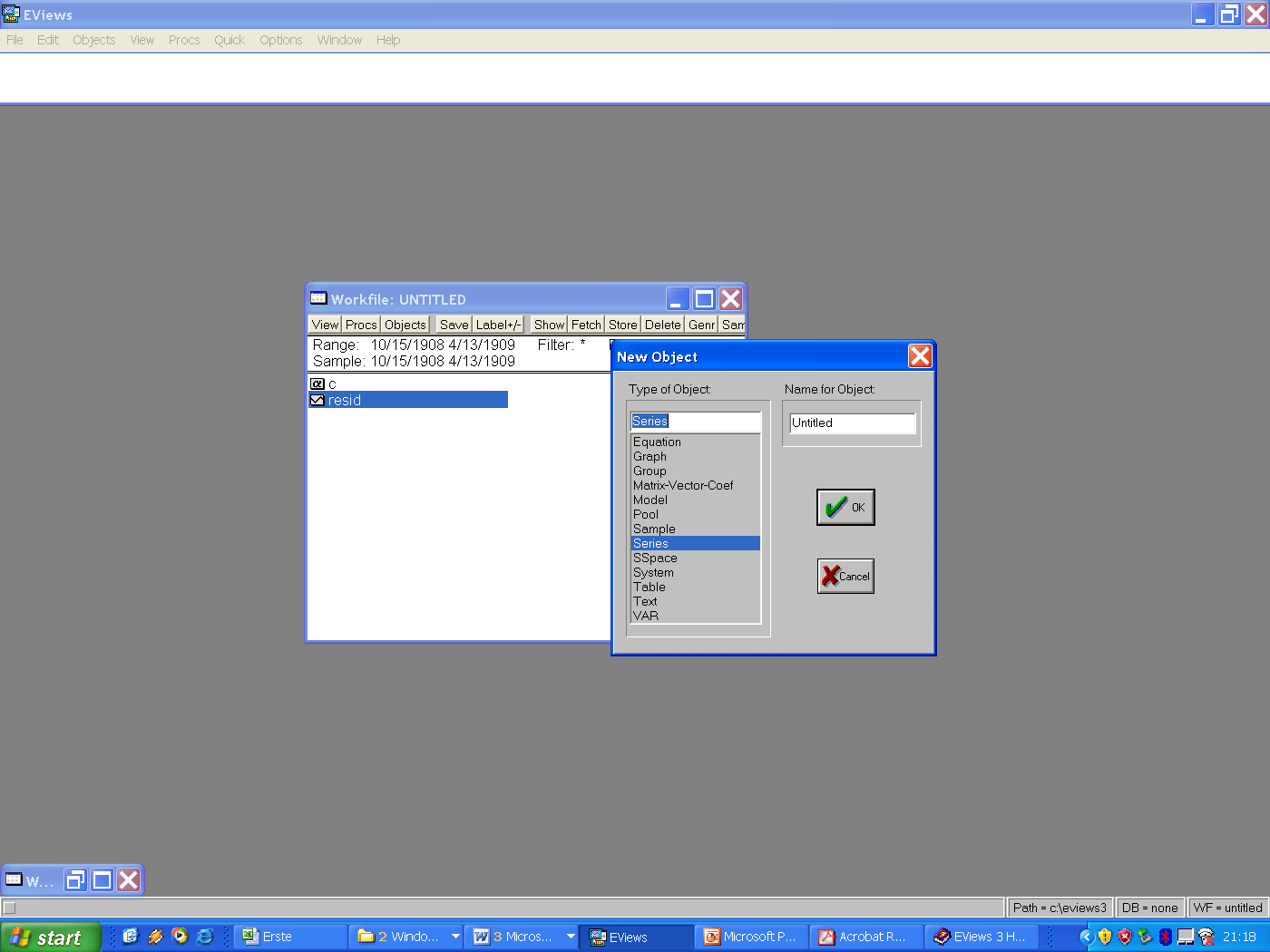Restore down the EViews main window
Viewport: 1270px width, 952px height.
coord(1229,14)
